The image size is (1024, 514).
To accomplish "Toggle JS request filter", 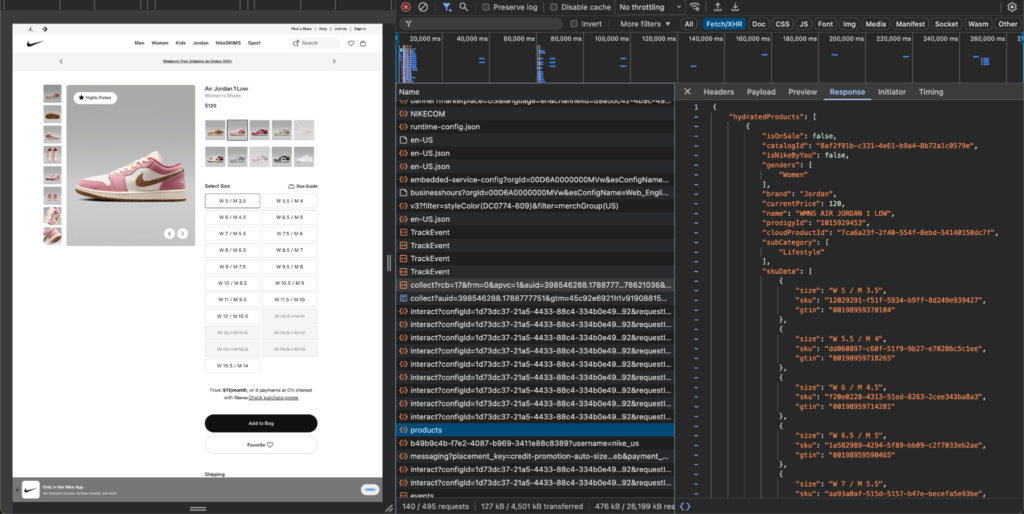I will 803,24.
